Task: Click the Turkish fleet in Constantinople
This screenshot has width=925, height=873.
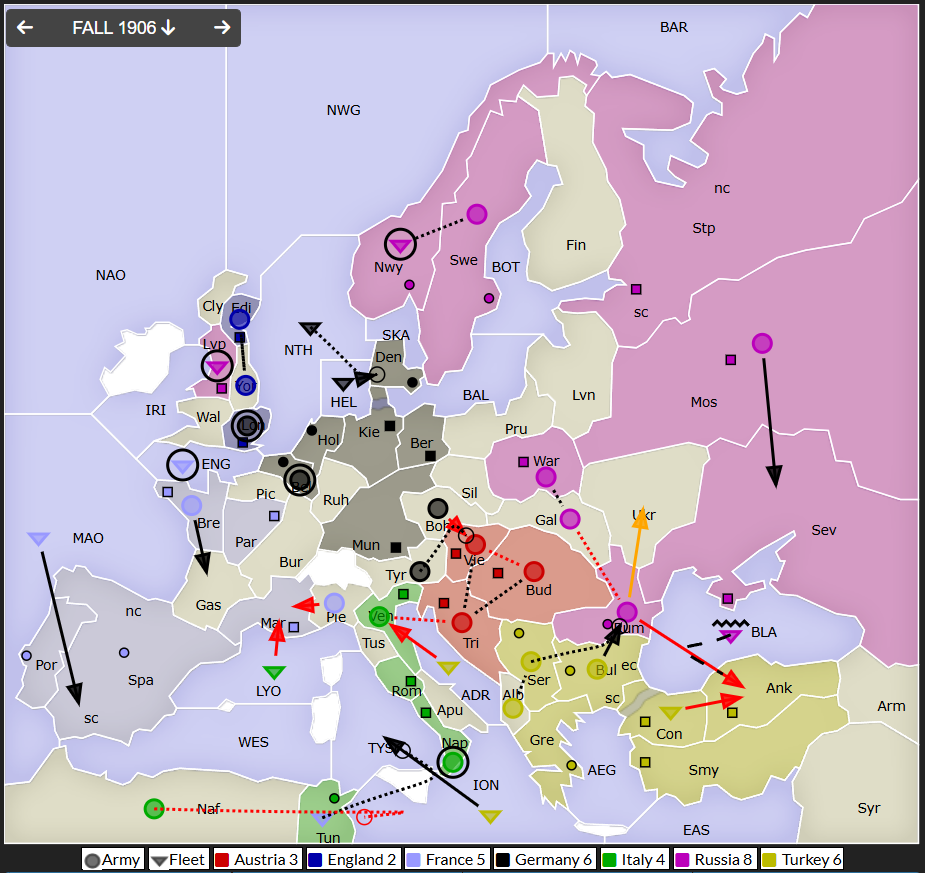Action: click(x=670, y=713)
